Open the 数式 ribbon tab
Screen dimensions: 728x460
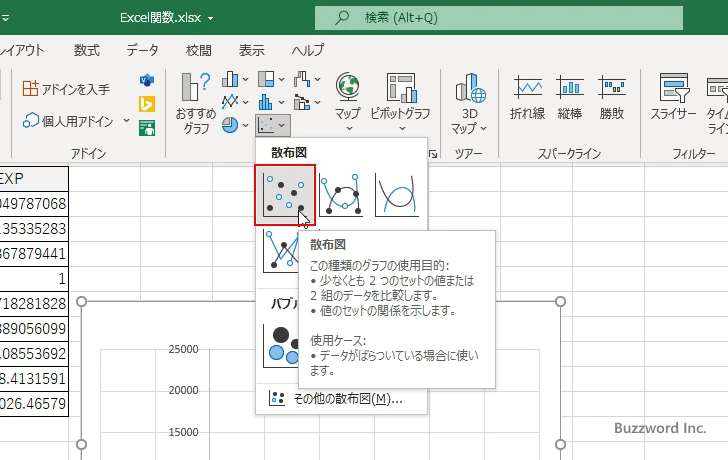tap(87, 50)
